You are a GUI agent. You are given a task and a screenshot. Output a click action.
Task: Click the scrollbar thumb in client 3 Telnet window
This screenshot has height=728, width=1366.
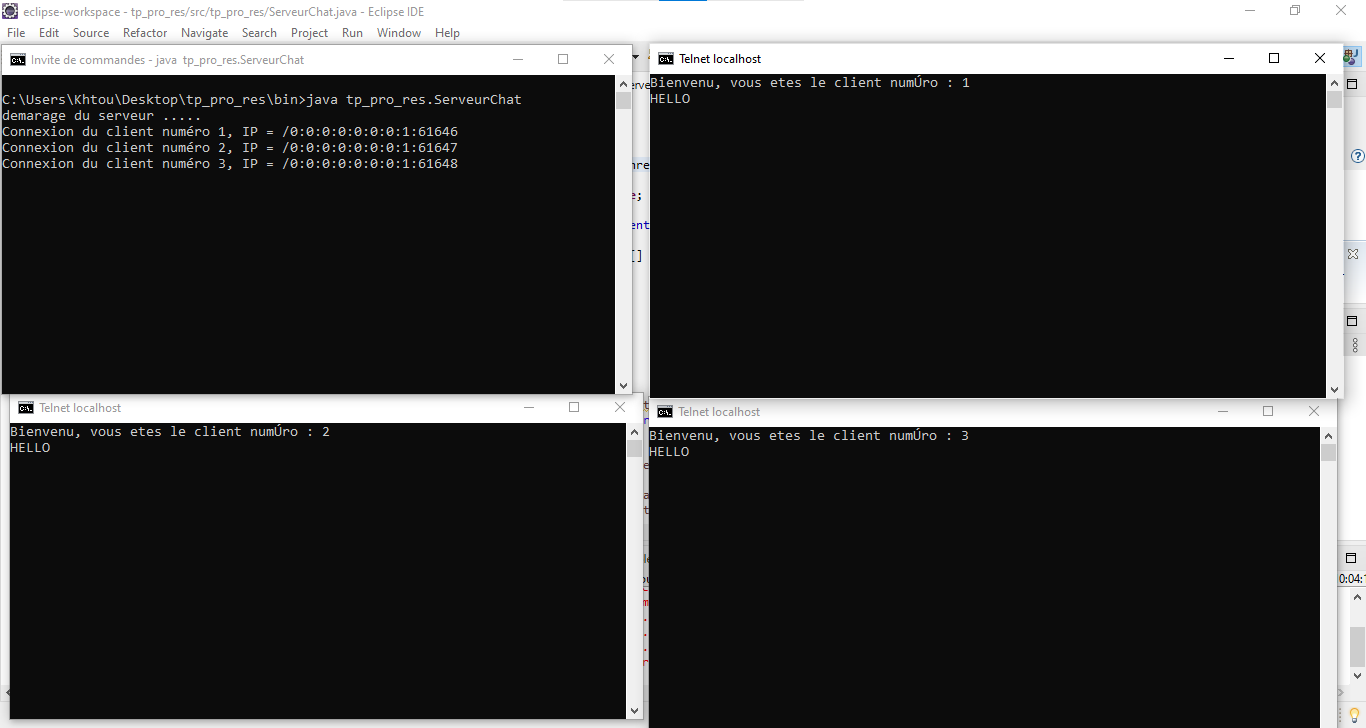(x=1328, y=453)
